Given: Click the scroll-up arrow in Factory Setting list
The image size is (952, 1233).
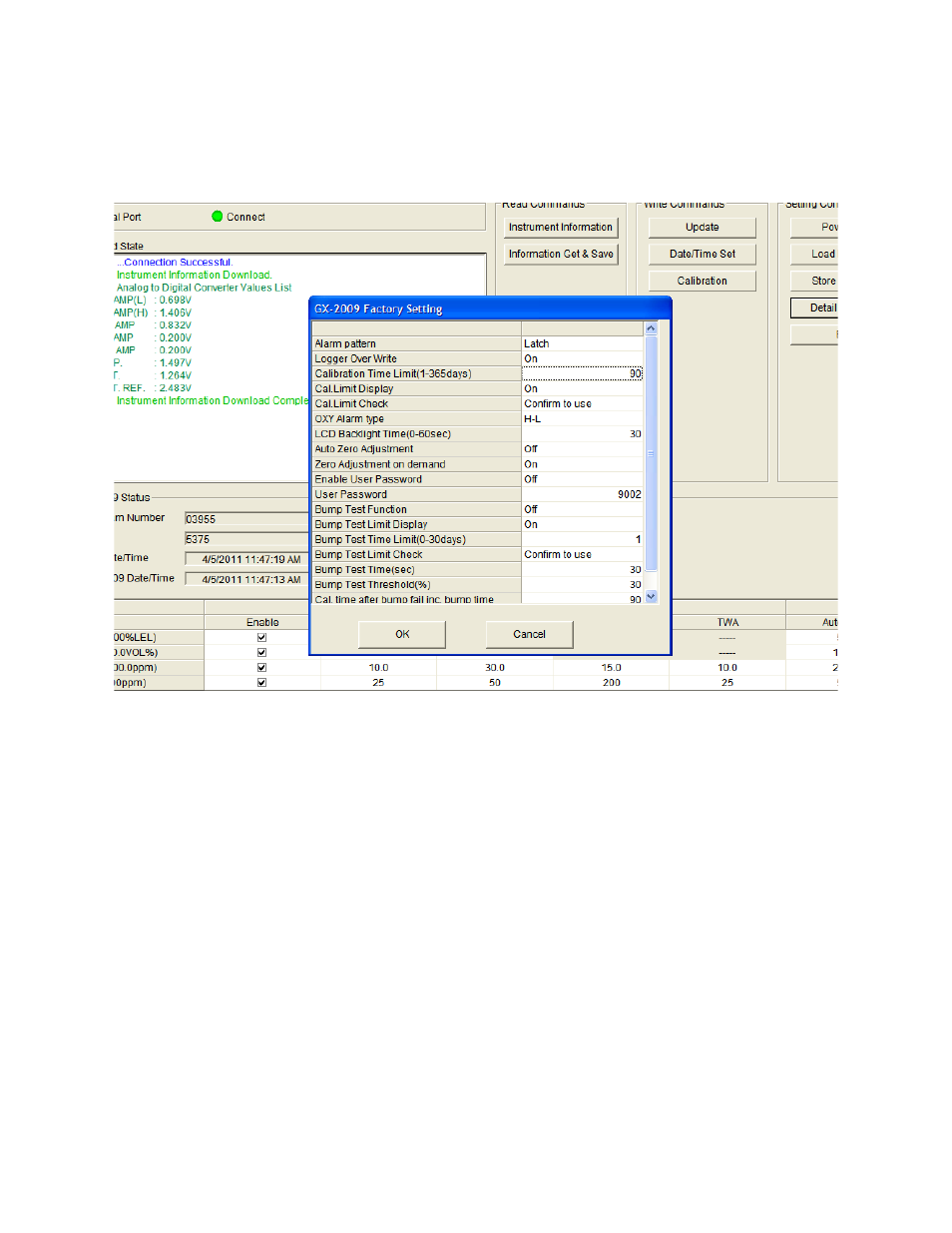Looking at the screenshot, I should tap(652, 328).
